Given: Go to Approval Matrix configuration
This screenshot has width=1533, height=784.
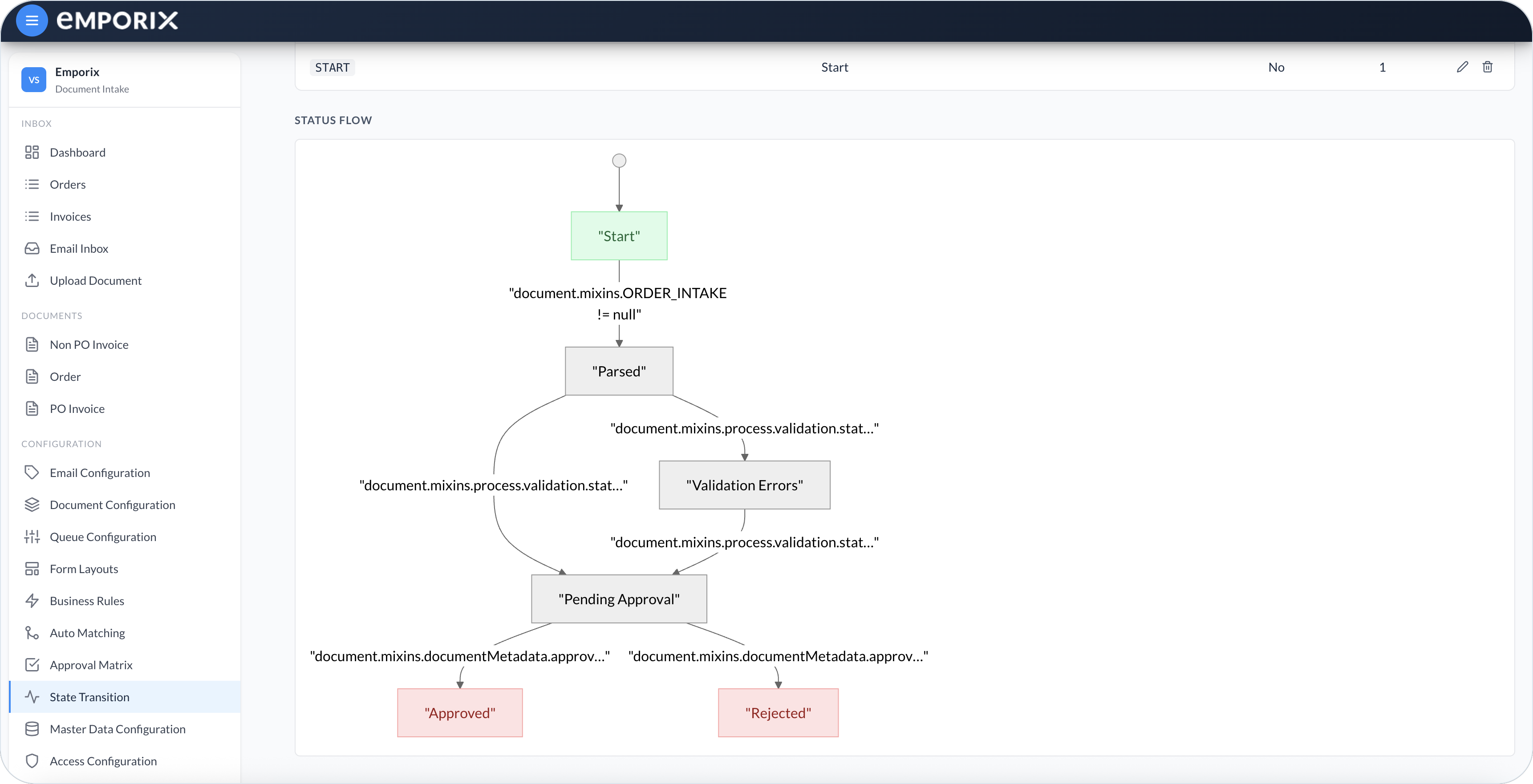Looking at the screenshot, I should tap(125, 665).
